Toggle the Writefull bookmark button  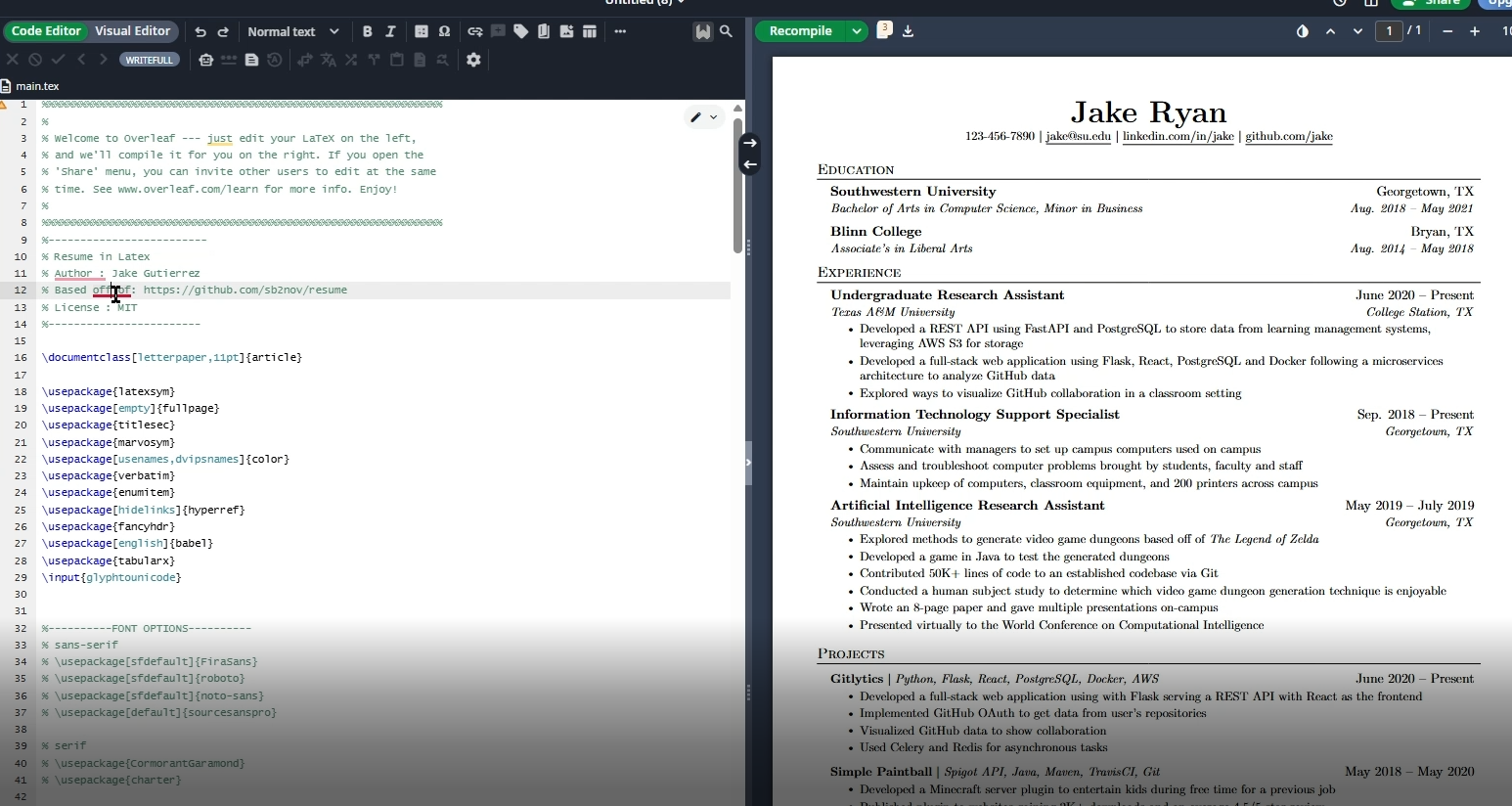702,31
